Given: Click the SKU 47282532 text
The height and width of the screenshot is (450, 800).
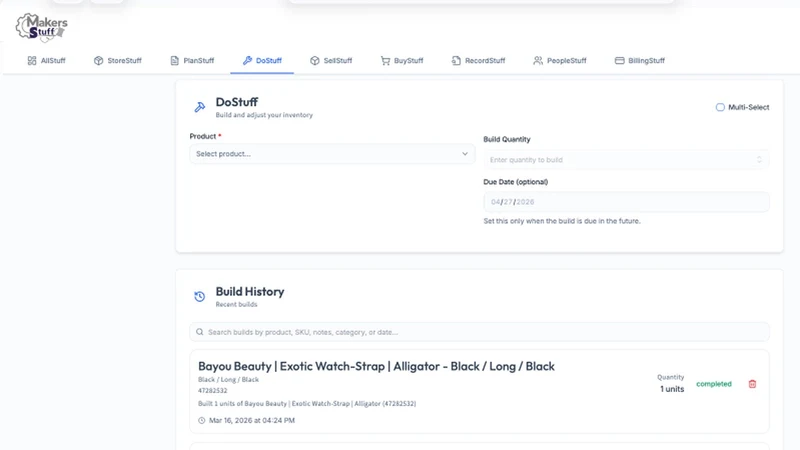Looking at the screenshot, I should tap(213, 391).
